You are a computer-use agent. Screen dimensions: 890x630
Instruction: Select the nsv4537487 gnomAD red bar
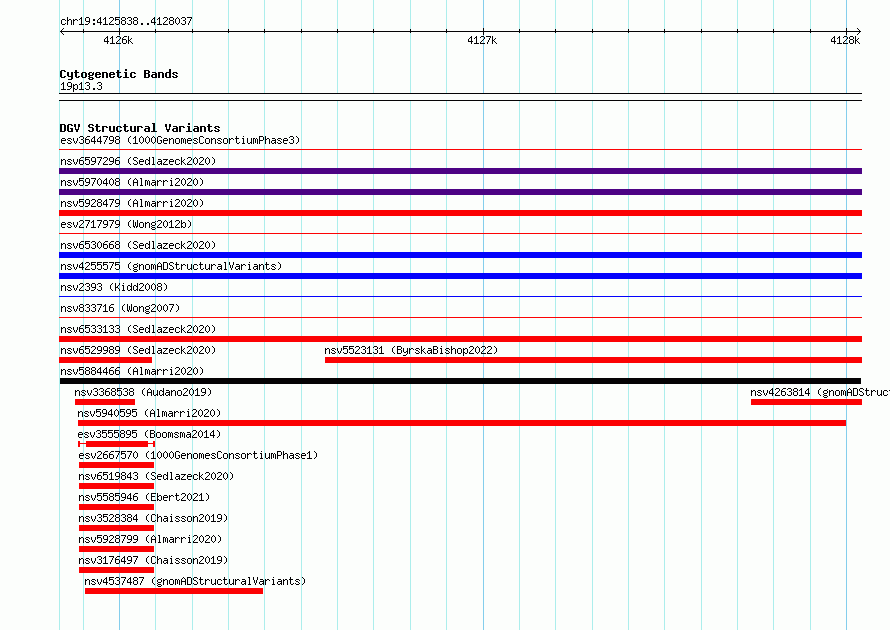[174, 591]
